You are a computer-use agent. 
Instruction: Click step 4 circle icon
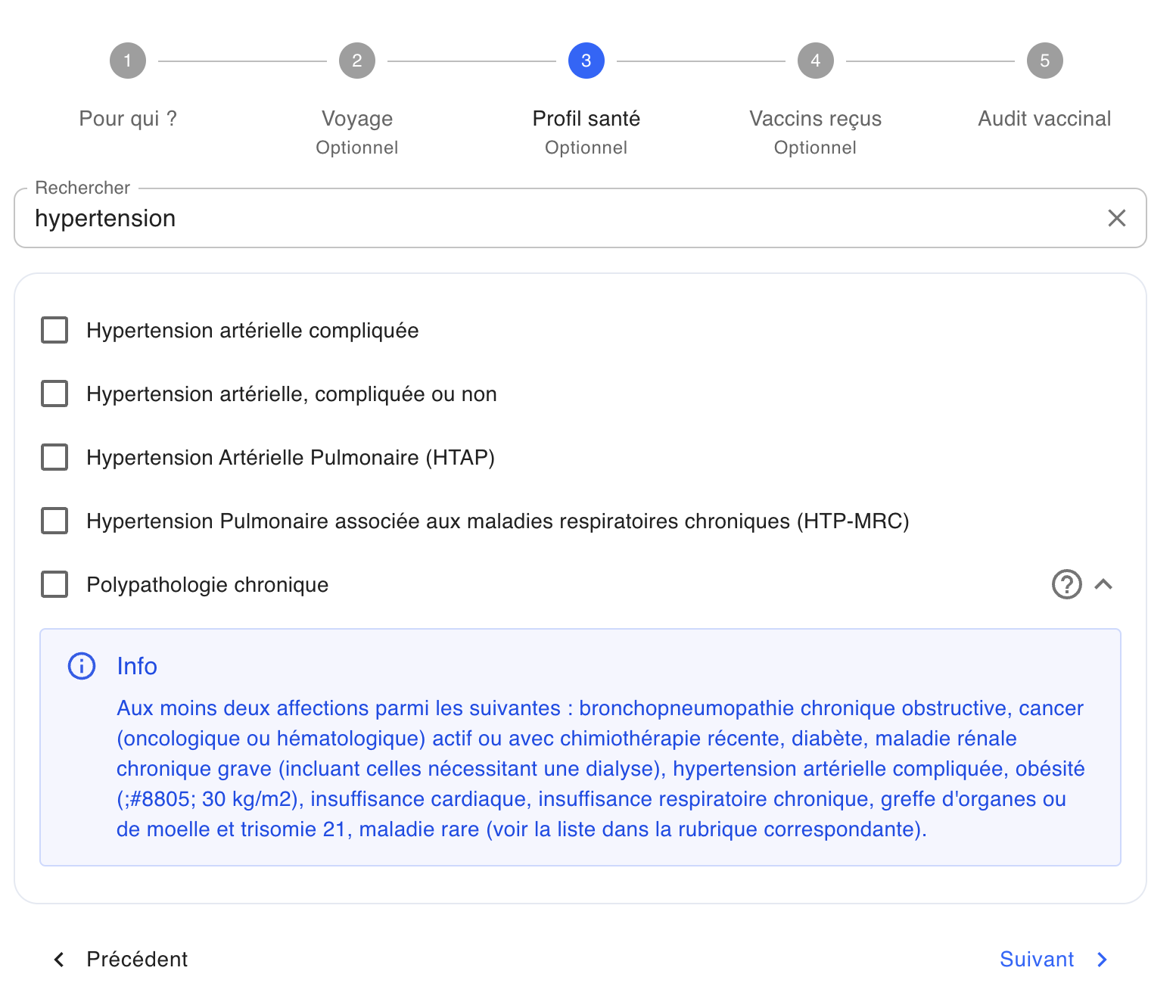(816, 61)
